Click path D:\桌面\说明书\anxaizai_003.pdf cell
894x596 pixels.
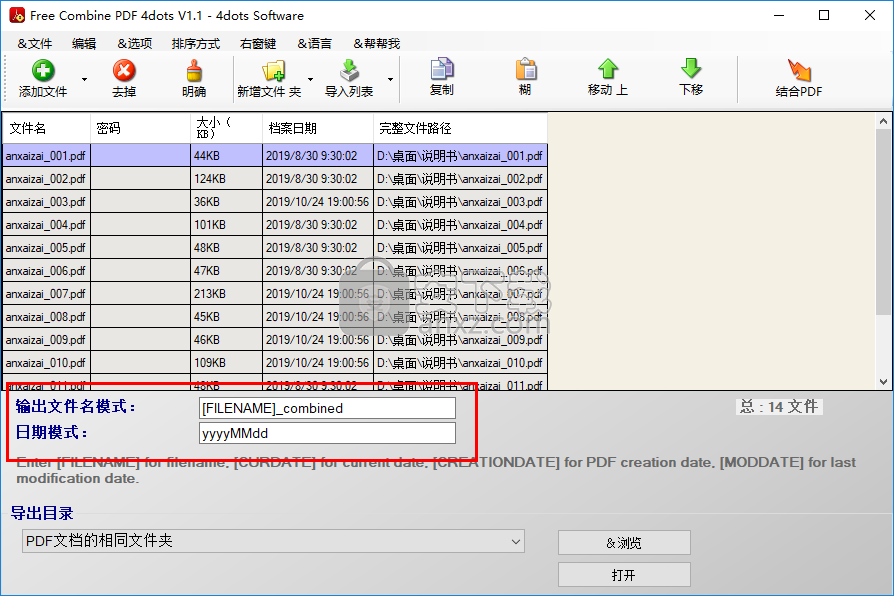[460, 202]
